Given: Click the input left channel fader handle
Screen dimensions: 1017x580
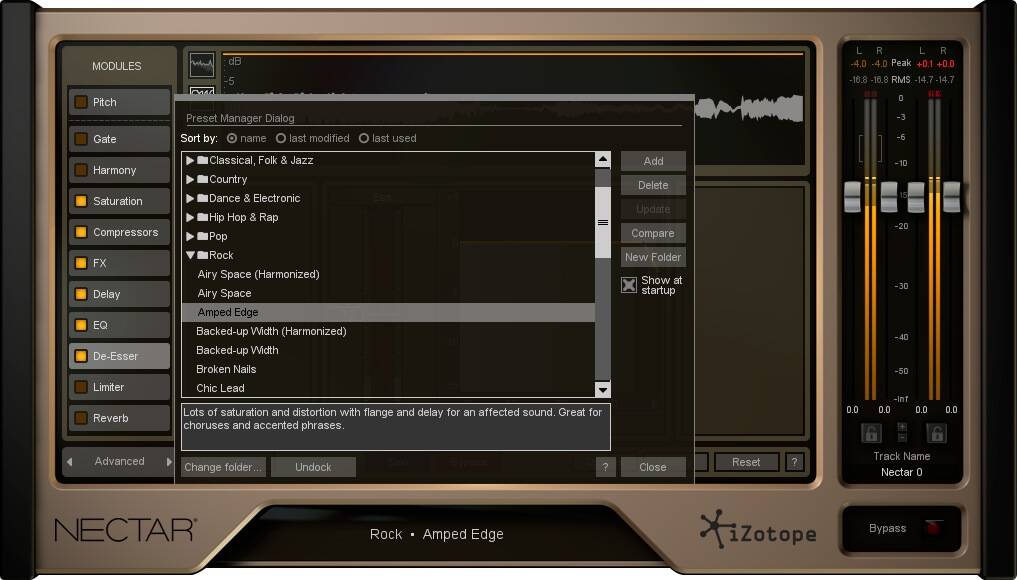Looking at the screenshot, I should (852, 197).
